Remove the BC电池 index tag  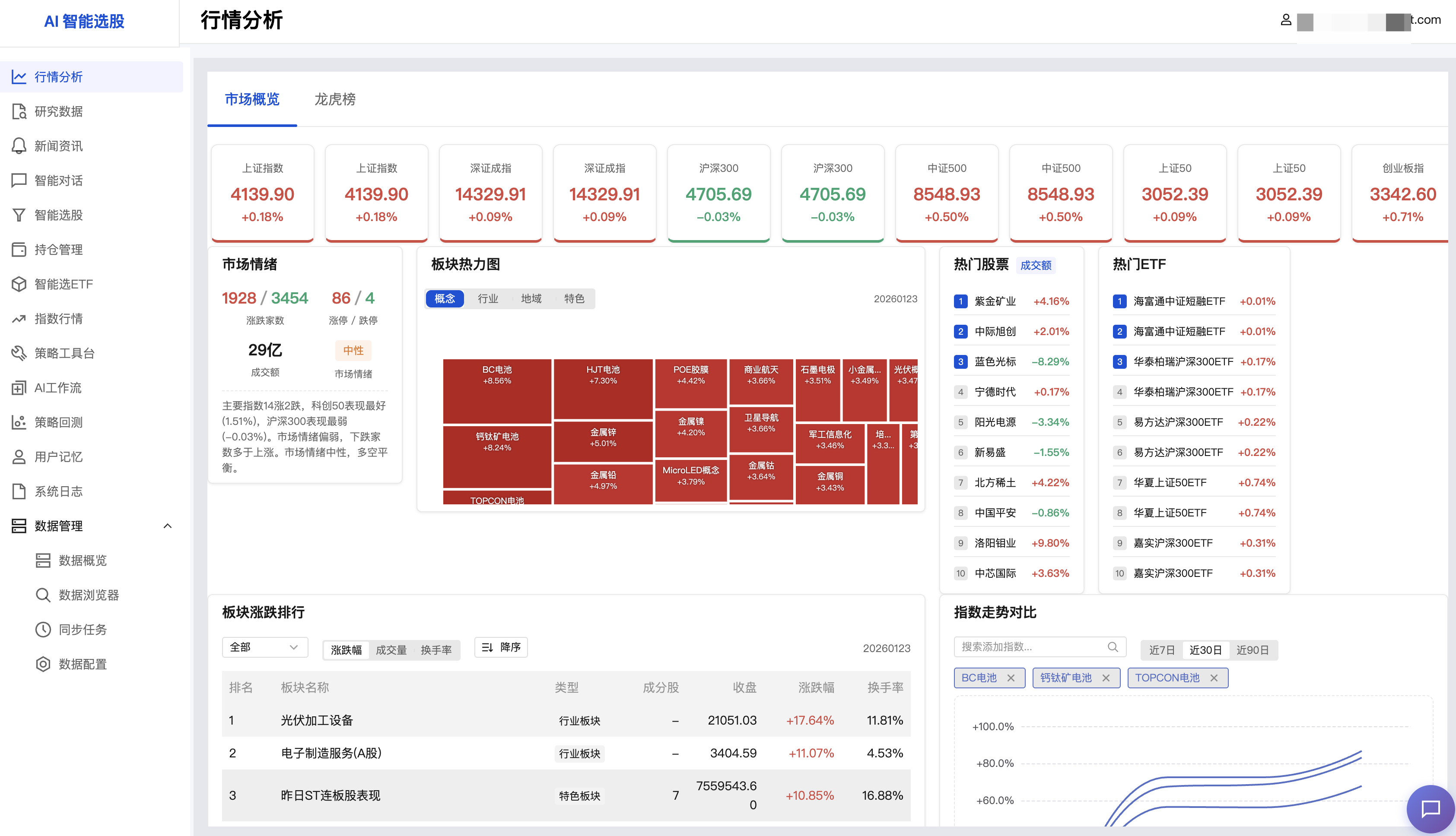[1011, 678]
